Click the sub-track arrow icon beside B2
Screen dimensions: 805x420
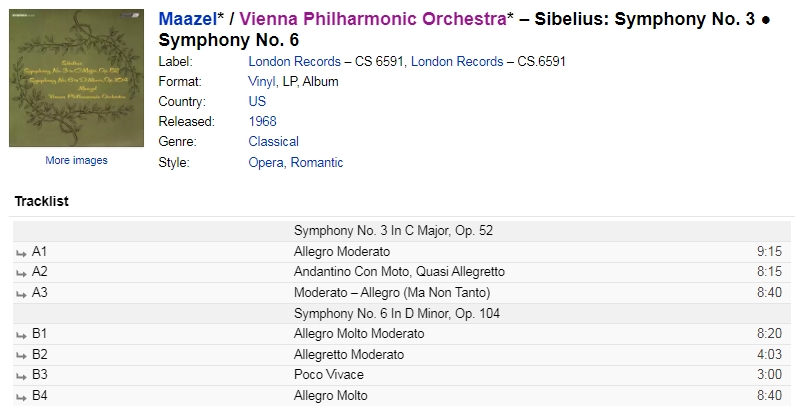(21, 356)
